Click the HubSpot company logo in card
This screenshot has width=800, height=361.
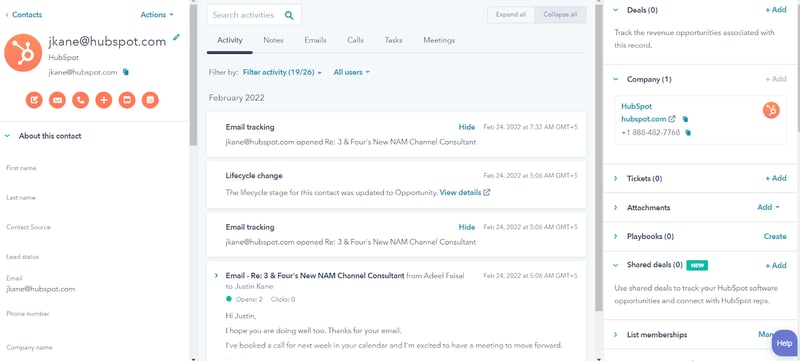tap(771, 110)
